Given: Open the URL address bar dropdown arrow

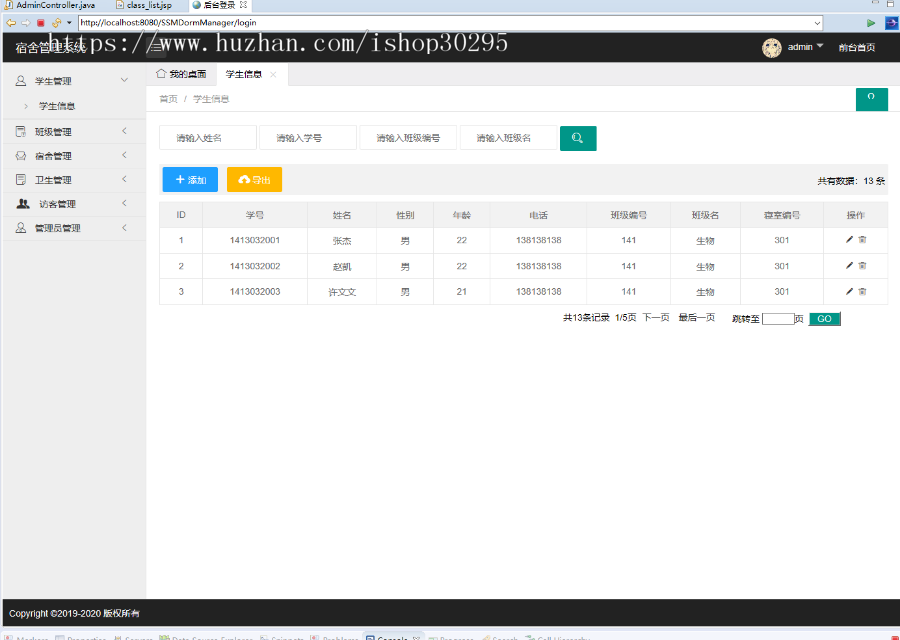Looking at the screenshot, I should click(x=817, y=23).
